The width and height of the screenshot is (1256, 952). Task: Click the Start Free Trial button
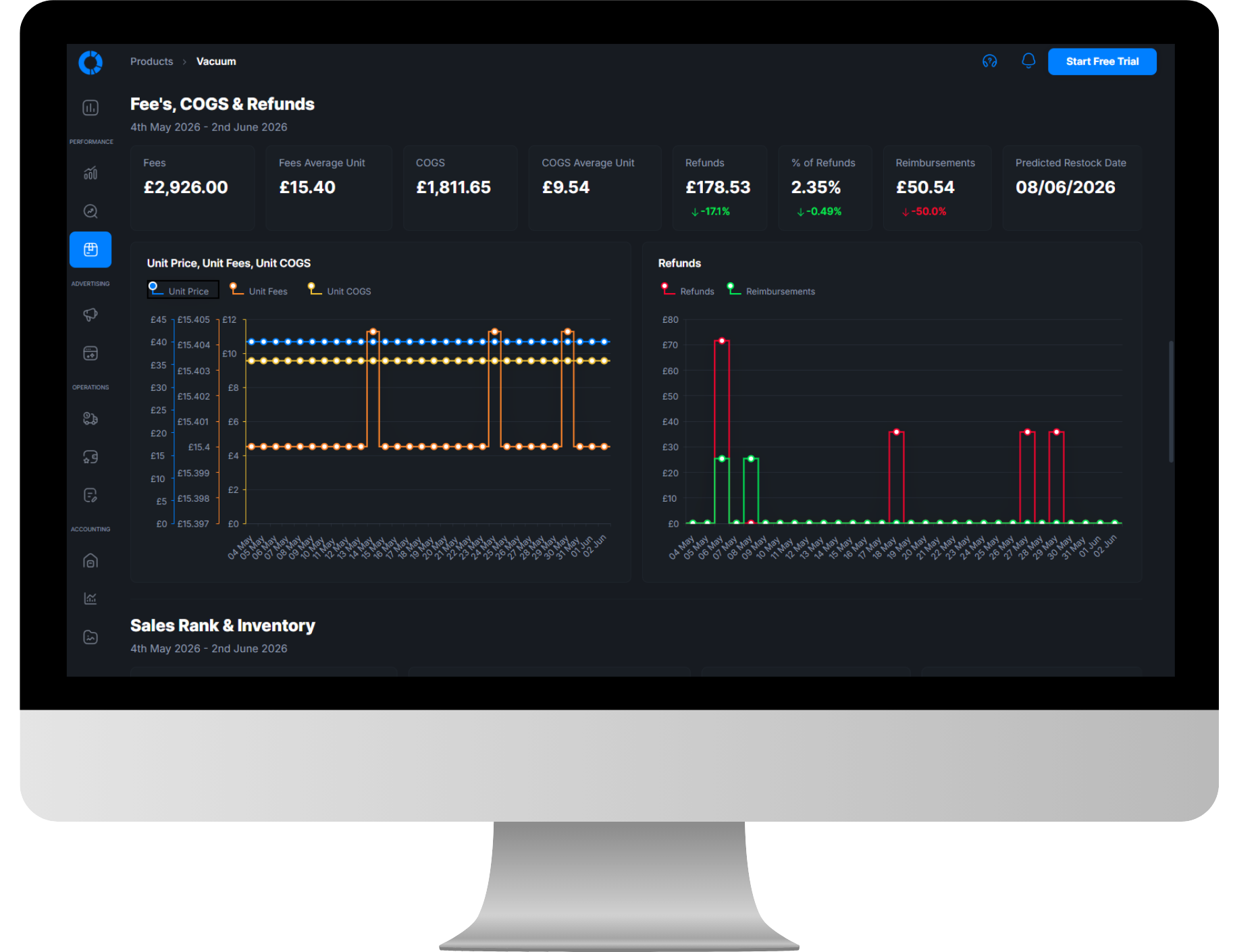pos(1102,61)
